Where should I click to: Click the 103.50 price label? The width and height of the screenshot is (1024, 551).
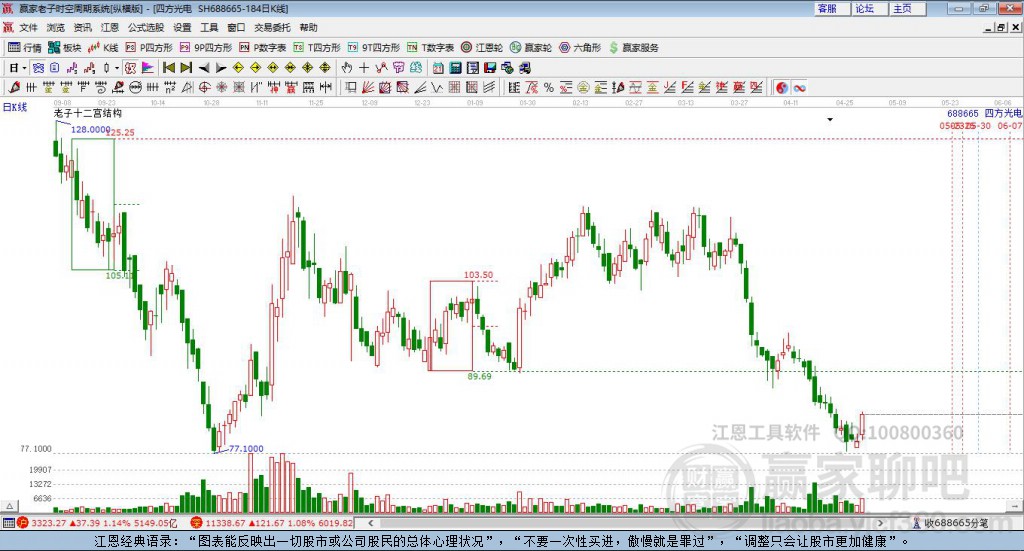point(478,275)
